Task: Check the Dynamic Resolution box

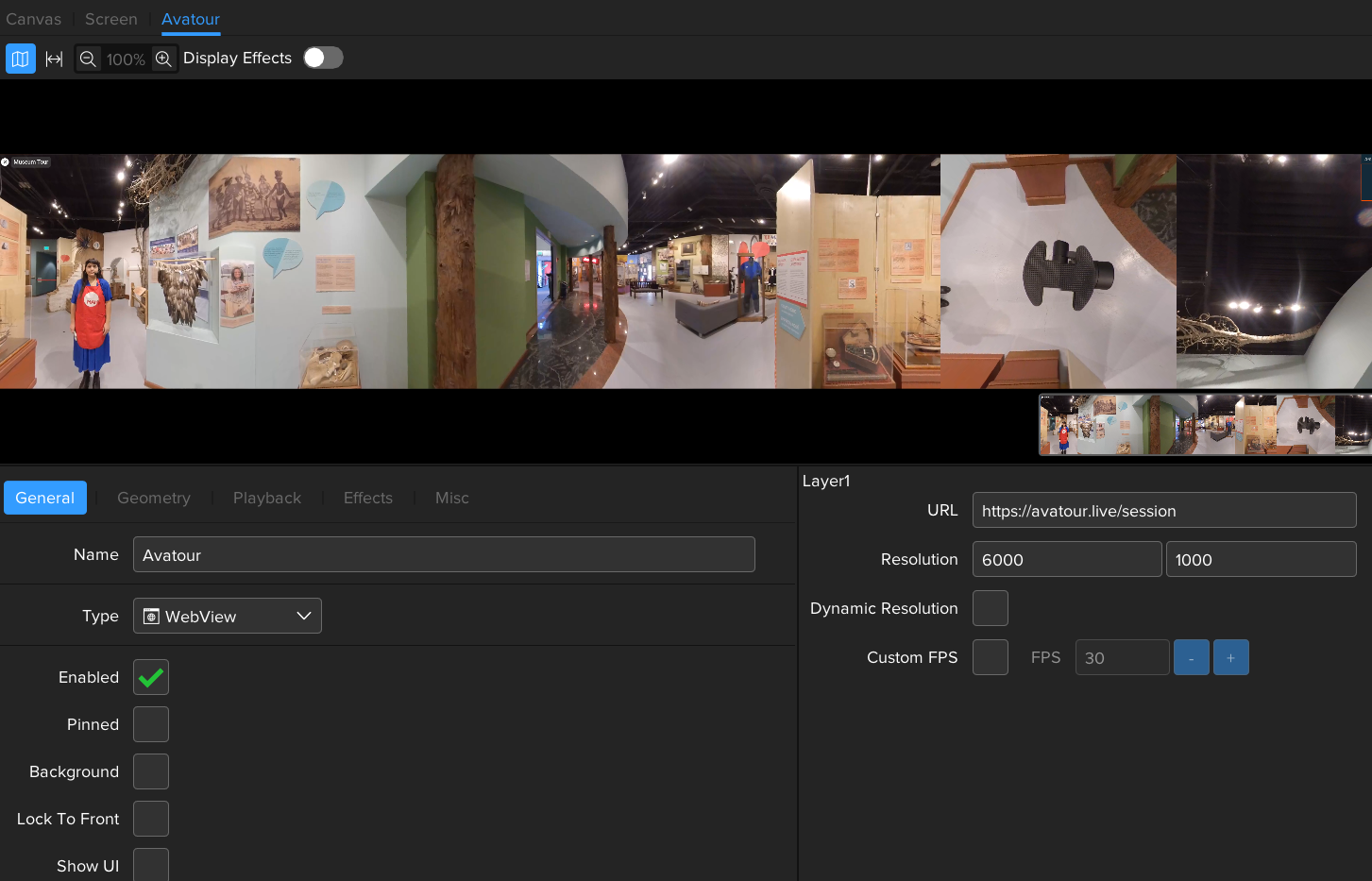Action: pyautogui.click(x=990, y=608)
